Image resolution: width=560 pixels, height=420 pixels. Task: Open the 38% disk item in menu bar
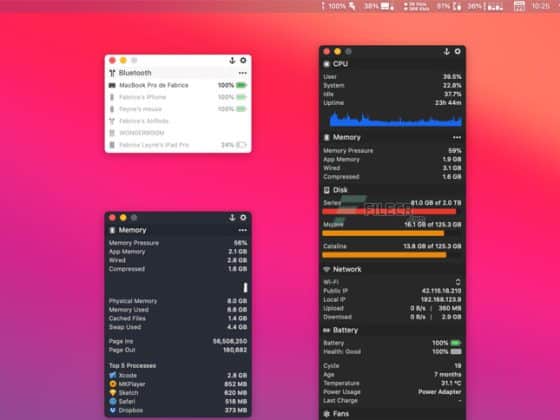pos(379,6)
